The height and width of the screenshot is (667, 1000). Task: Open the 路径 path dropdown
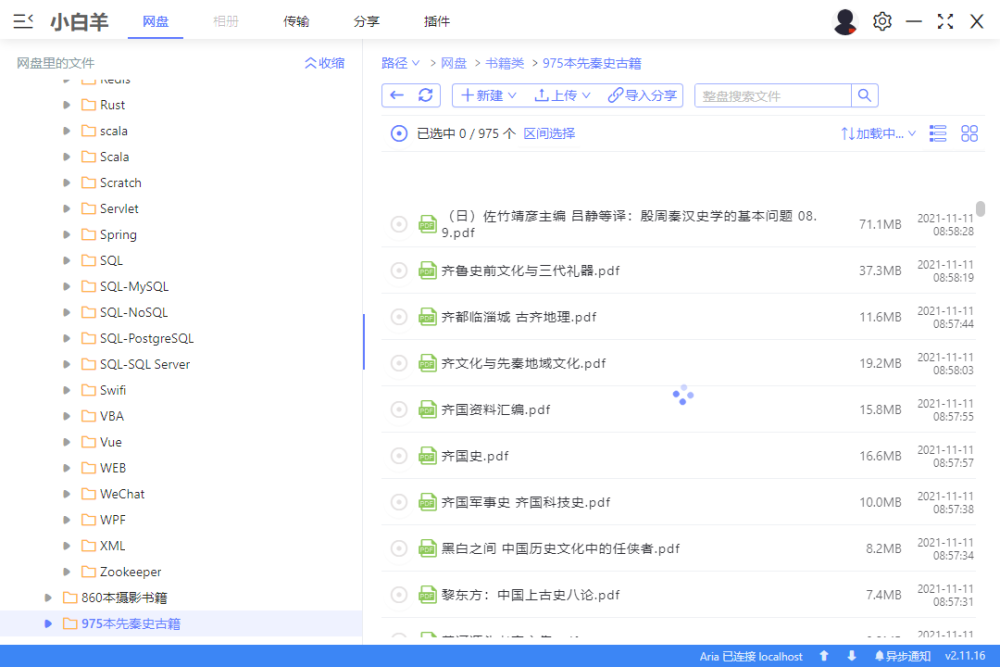pyautogui.click(x=401, y=63)
